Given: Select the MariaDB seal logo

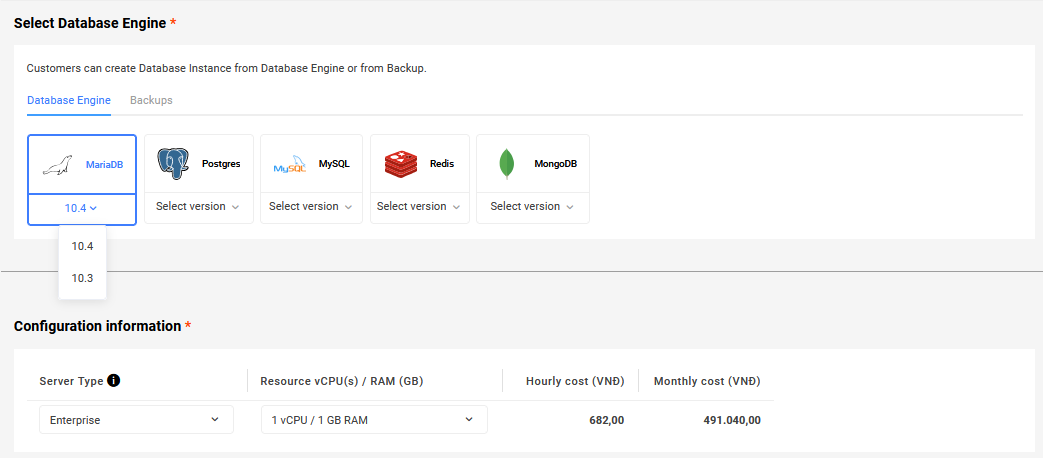Looking at the screenshot, I should coord(57,166).
